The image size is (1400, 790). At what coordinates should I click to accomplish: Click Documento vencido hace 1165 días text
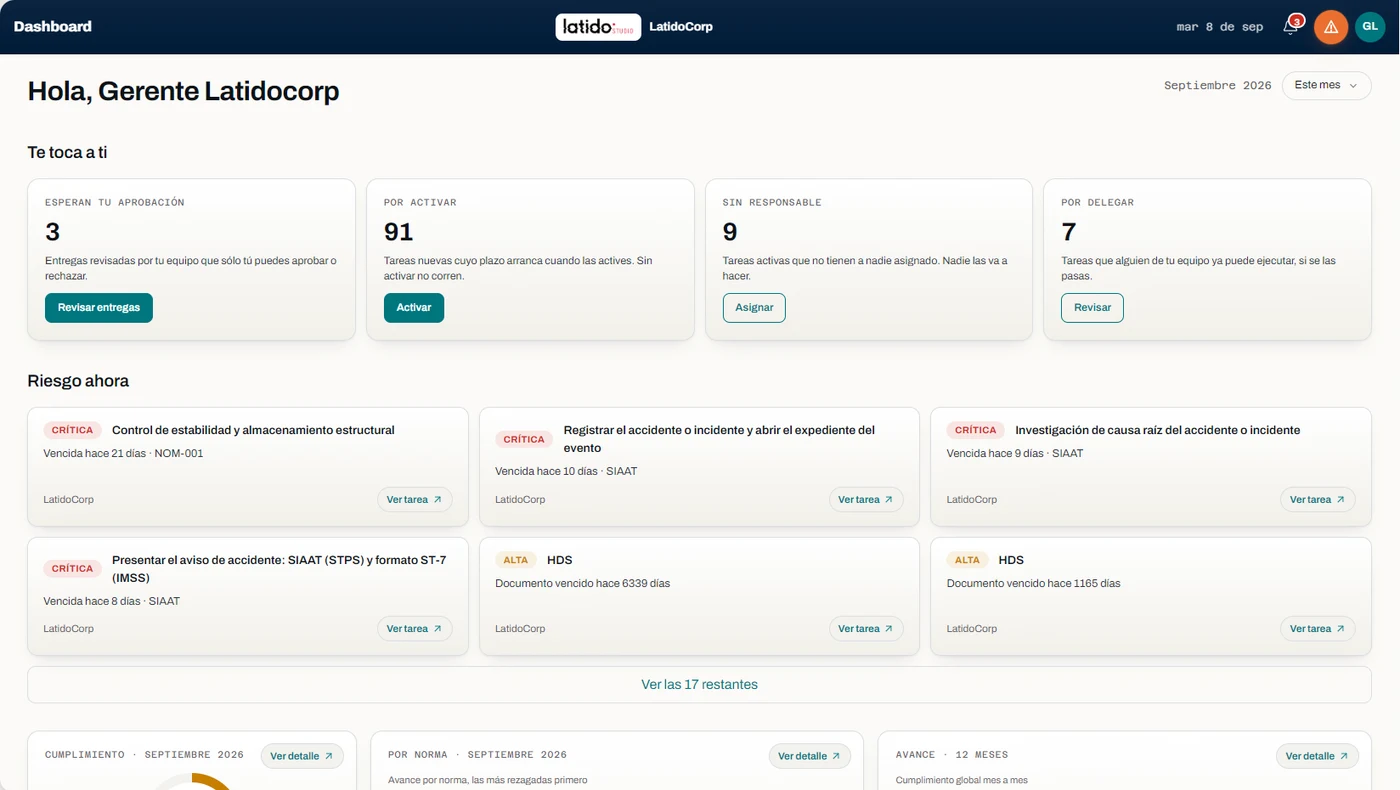click(x=1033, y=583)
